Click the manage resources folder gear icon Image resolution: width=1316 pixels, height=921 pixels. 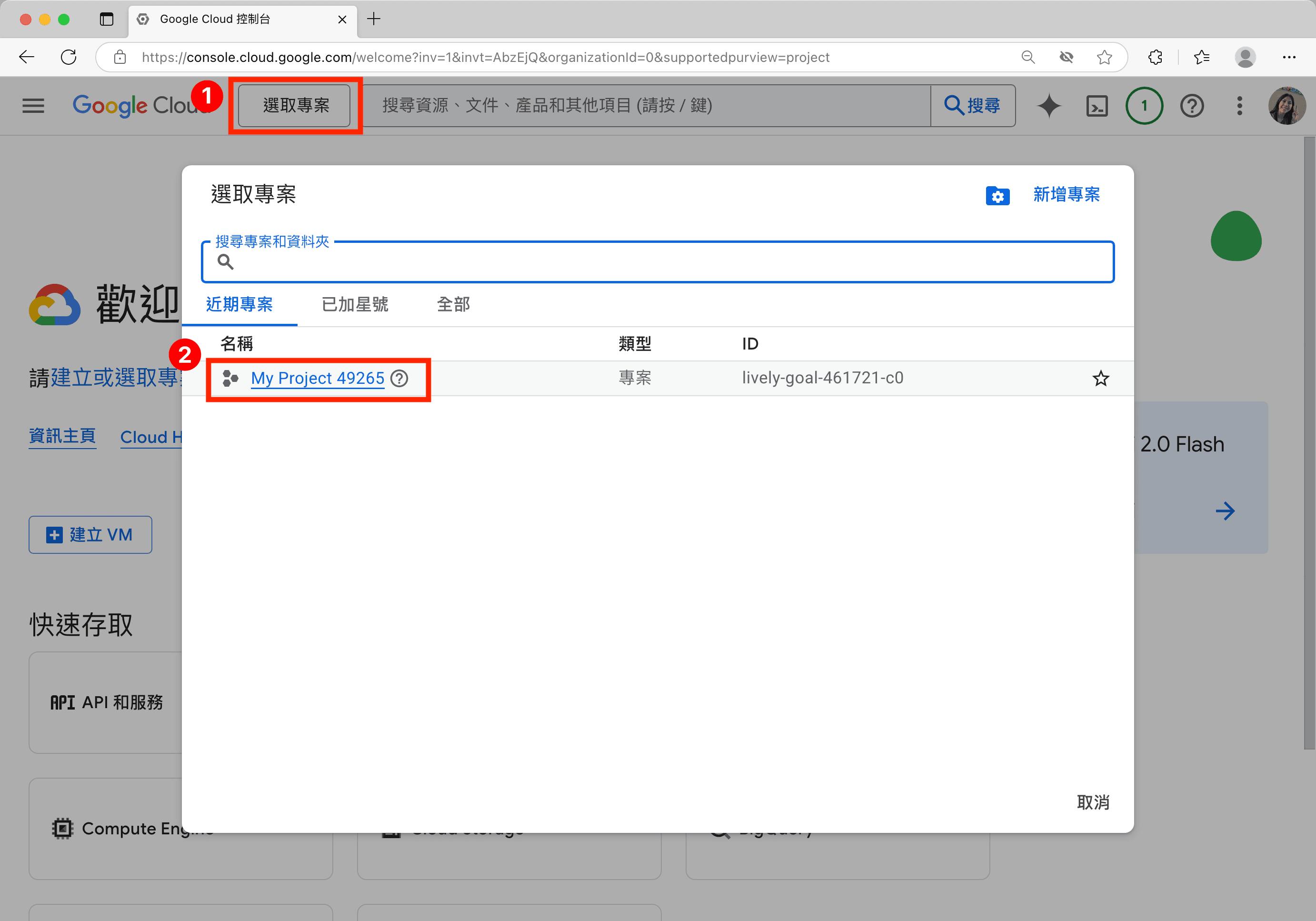(x=997, y=195)
